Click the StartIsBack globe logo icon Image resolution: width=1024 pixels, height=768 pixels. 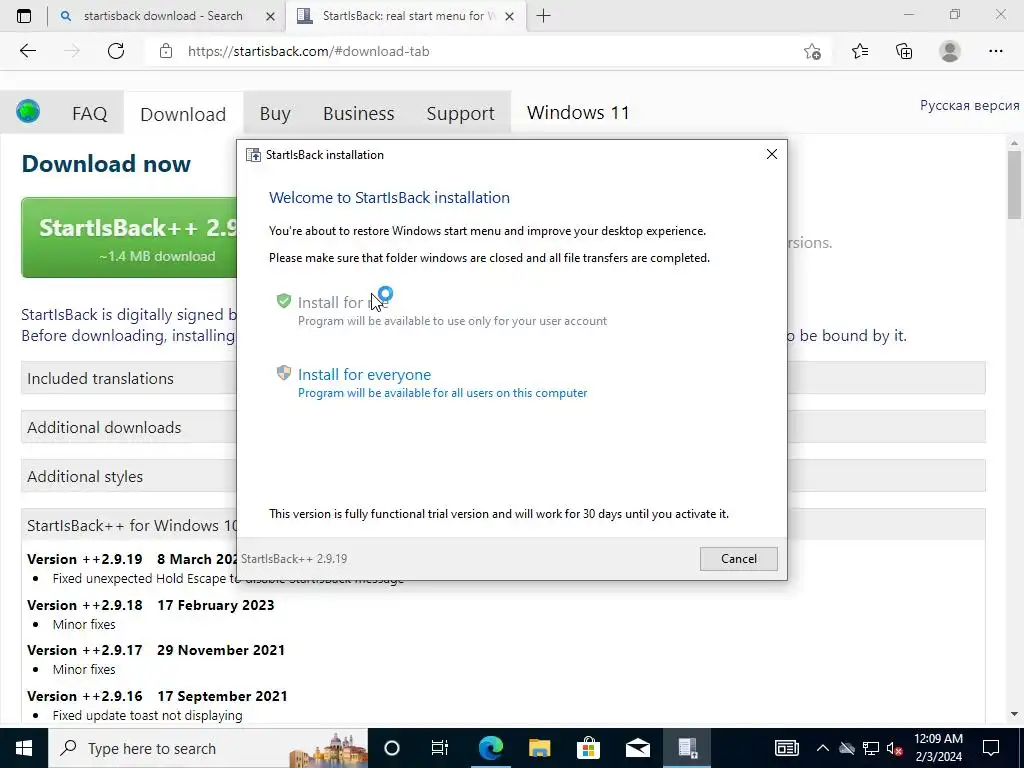28,112
